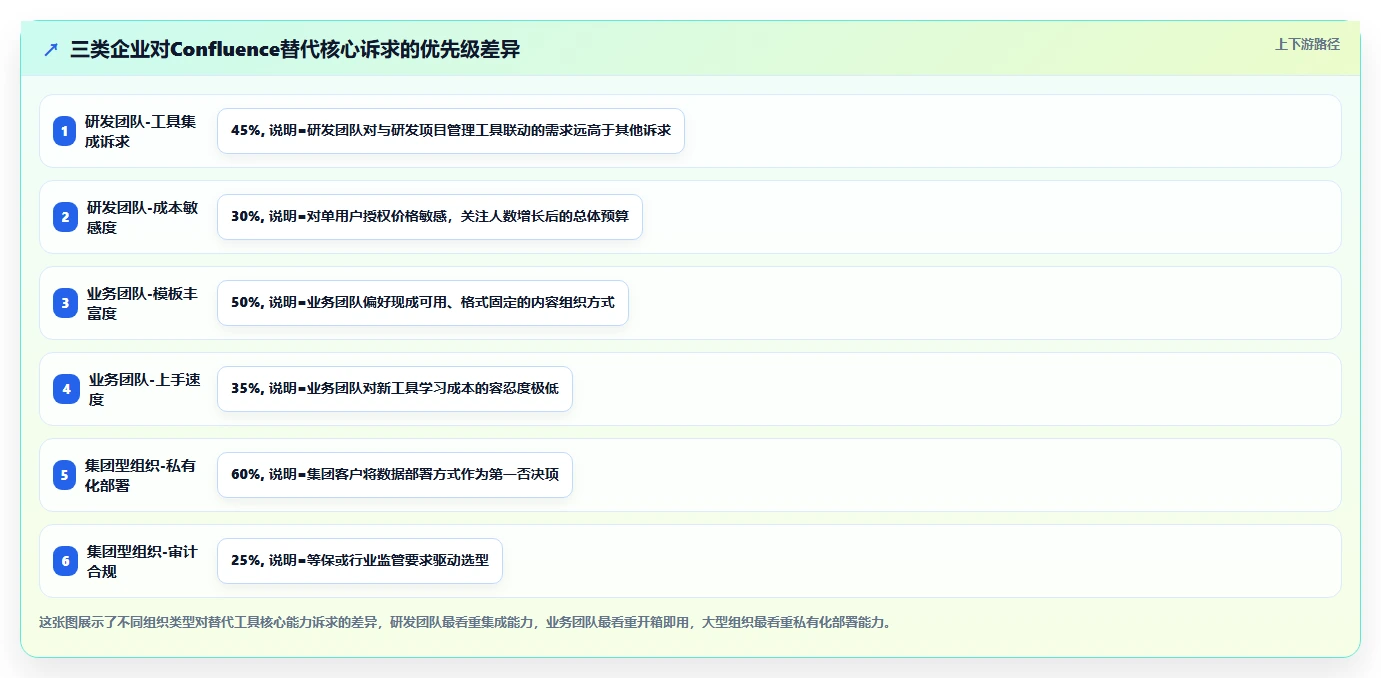Viewport: 1381px width, 678px height.
Task: Click the 35% description box about 学习成本容忍度
Action: [x=395, y=389]
